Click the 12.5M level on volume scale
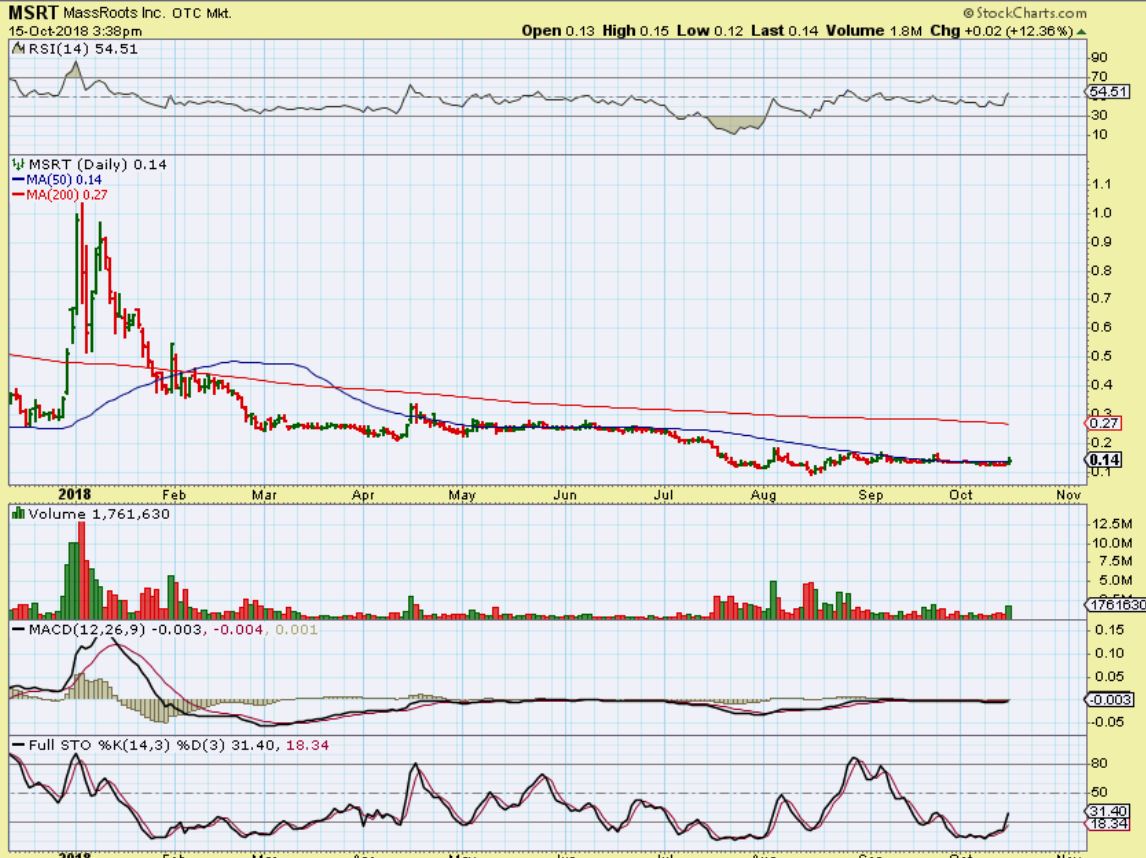 click(1112, 524)
